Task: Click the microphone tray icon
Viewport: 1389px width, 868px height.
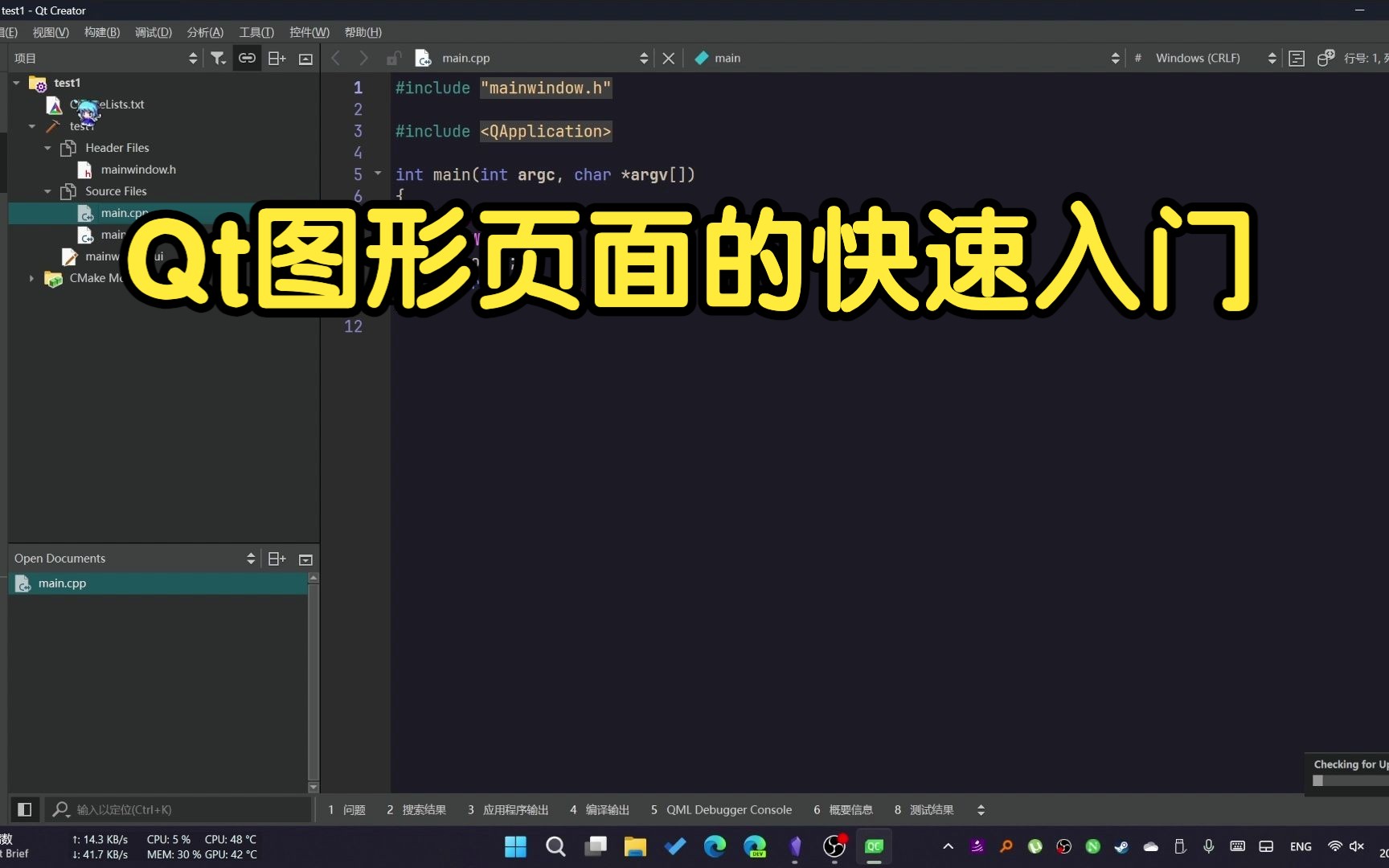Action: (1208, 846)
